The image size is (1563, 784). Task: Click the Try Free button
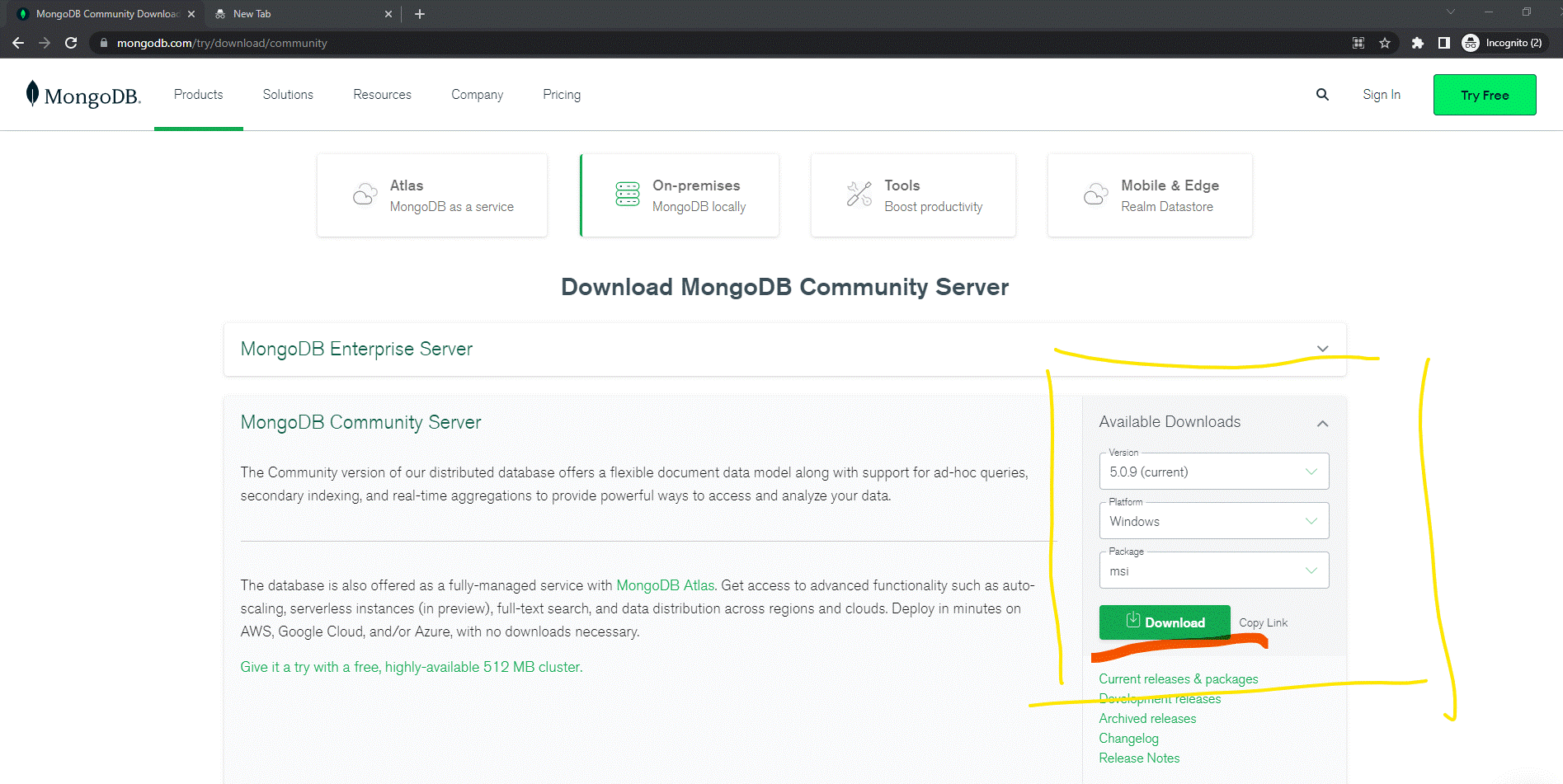pos(1484,95)
